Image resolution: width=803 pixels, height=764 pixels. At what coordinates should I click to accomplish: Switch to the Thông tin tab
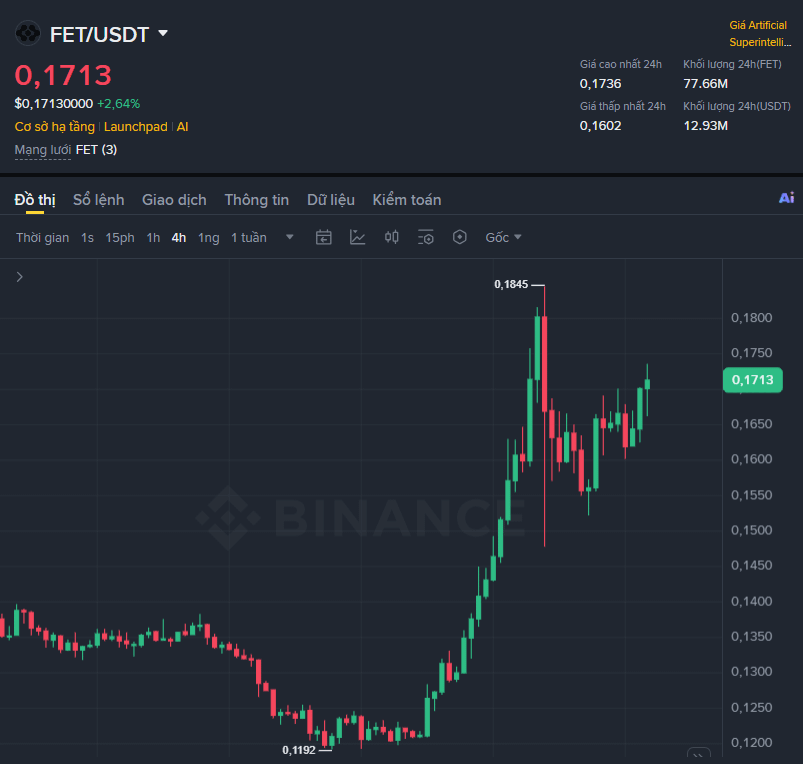(x=257, y=200)
